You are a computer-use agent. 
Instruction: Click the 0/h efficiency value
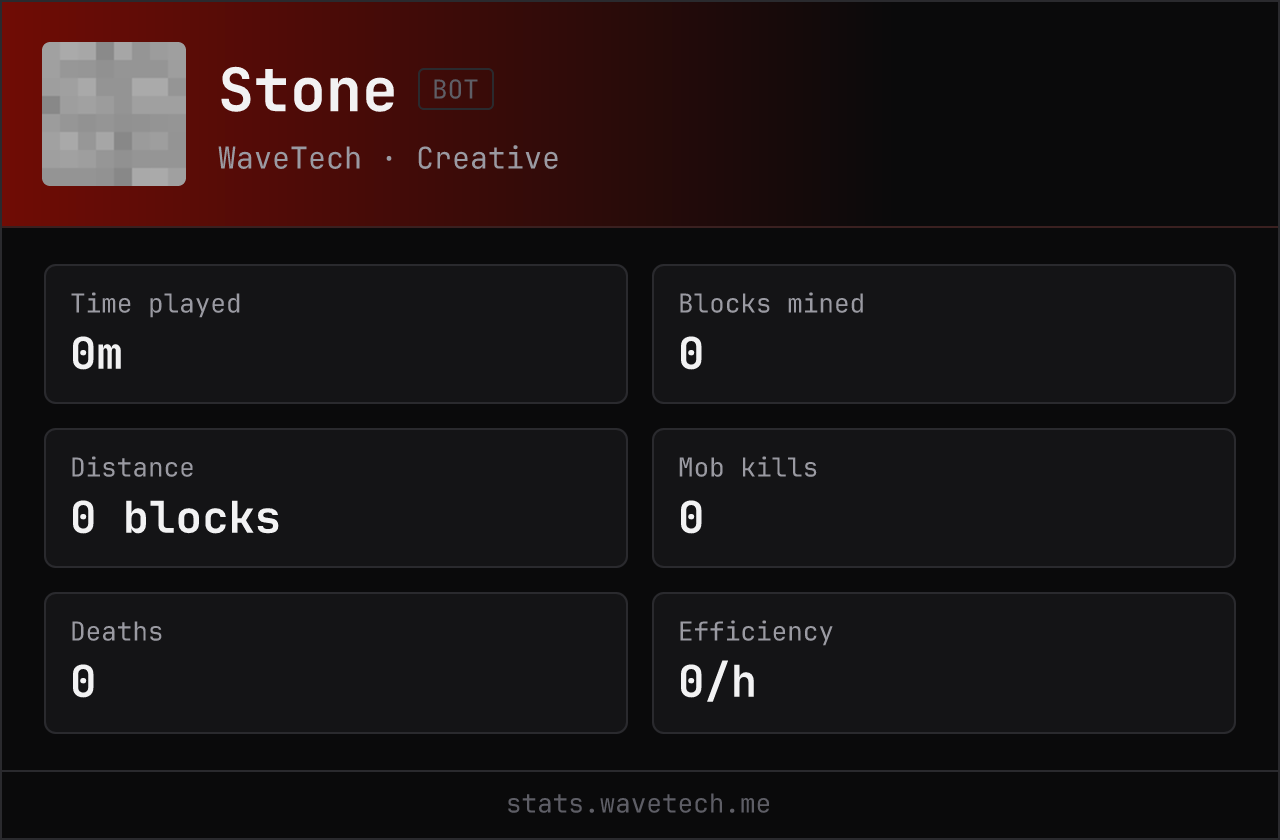(718, 682)
